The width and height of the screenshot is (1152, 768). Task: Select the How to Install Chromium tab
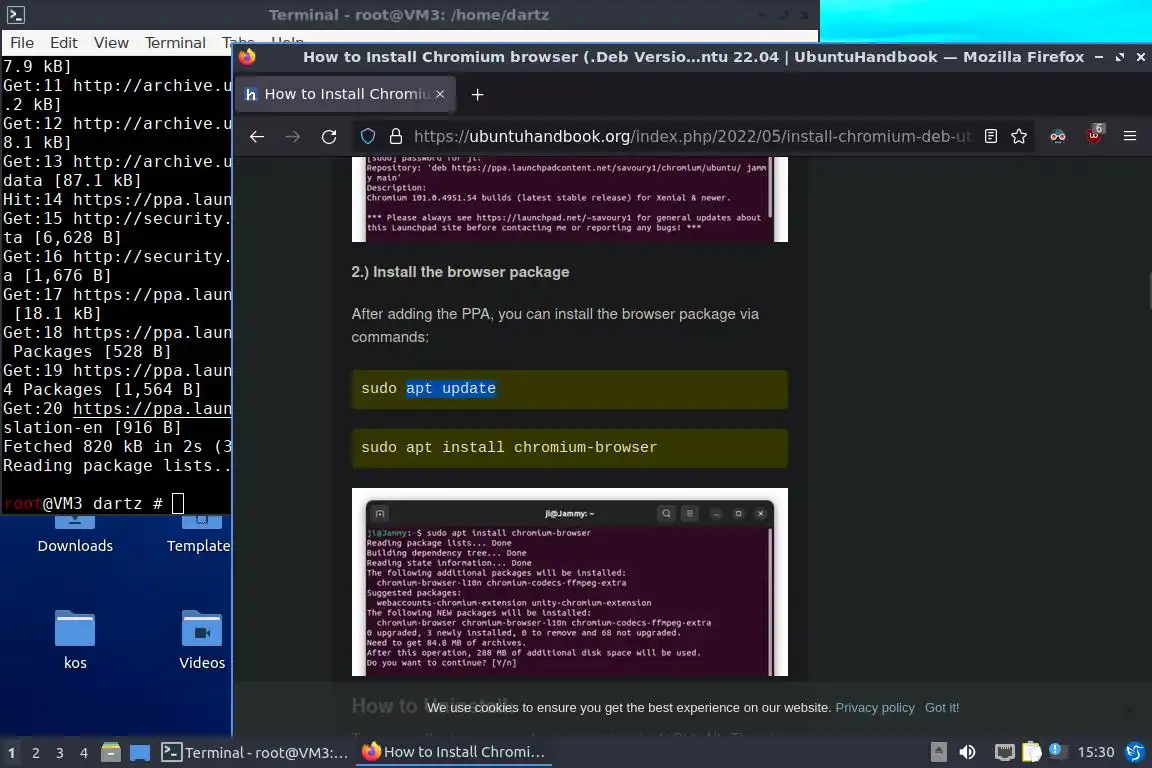[x=345, y=94]
